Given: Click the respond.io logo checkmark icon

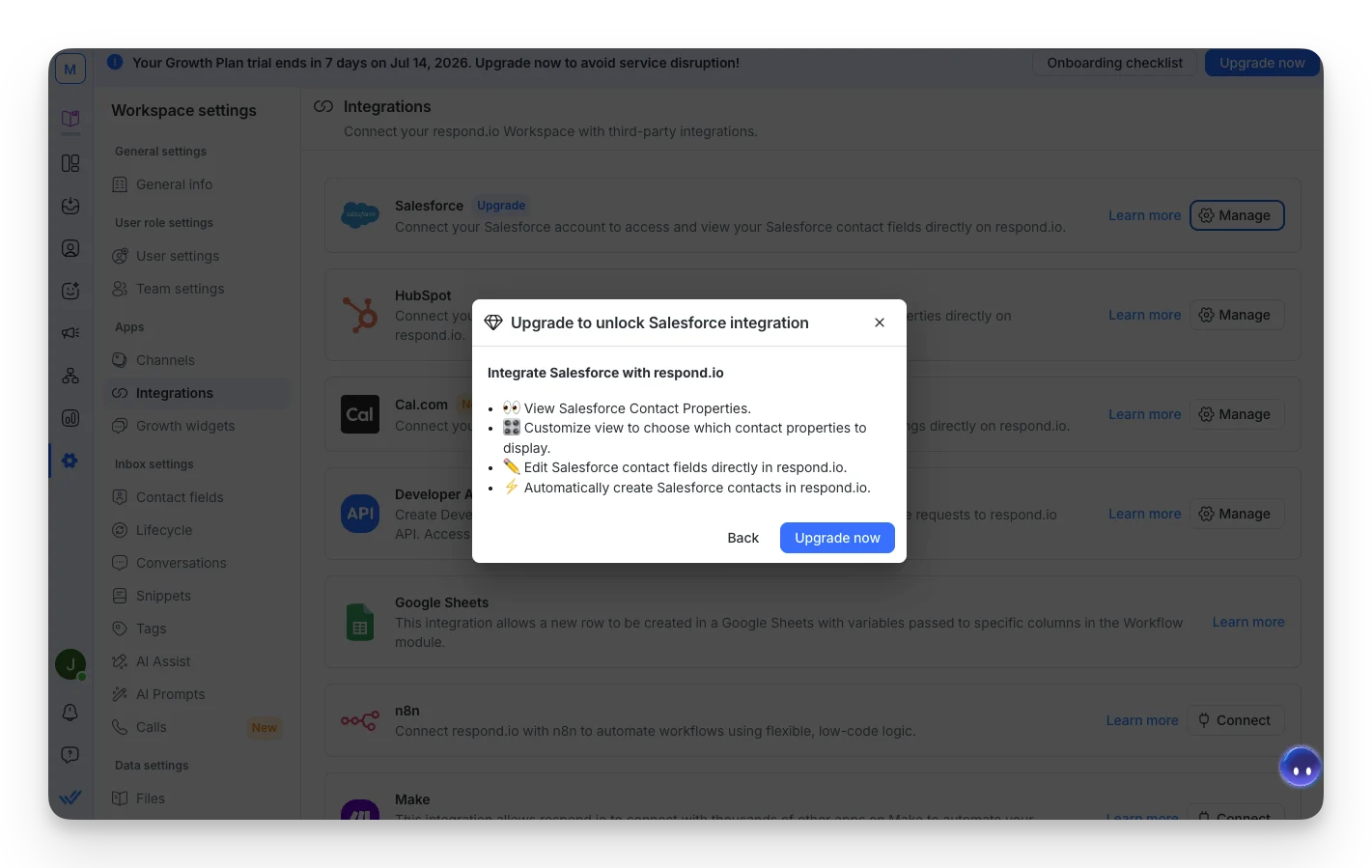Looking at the screenshot, I should click(x=70, y=798).
